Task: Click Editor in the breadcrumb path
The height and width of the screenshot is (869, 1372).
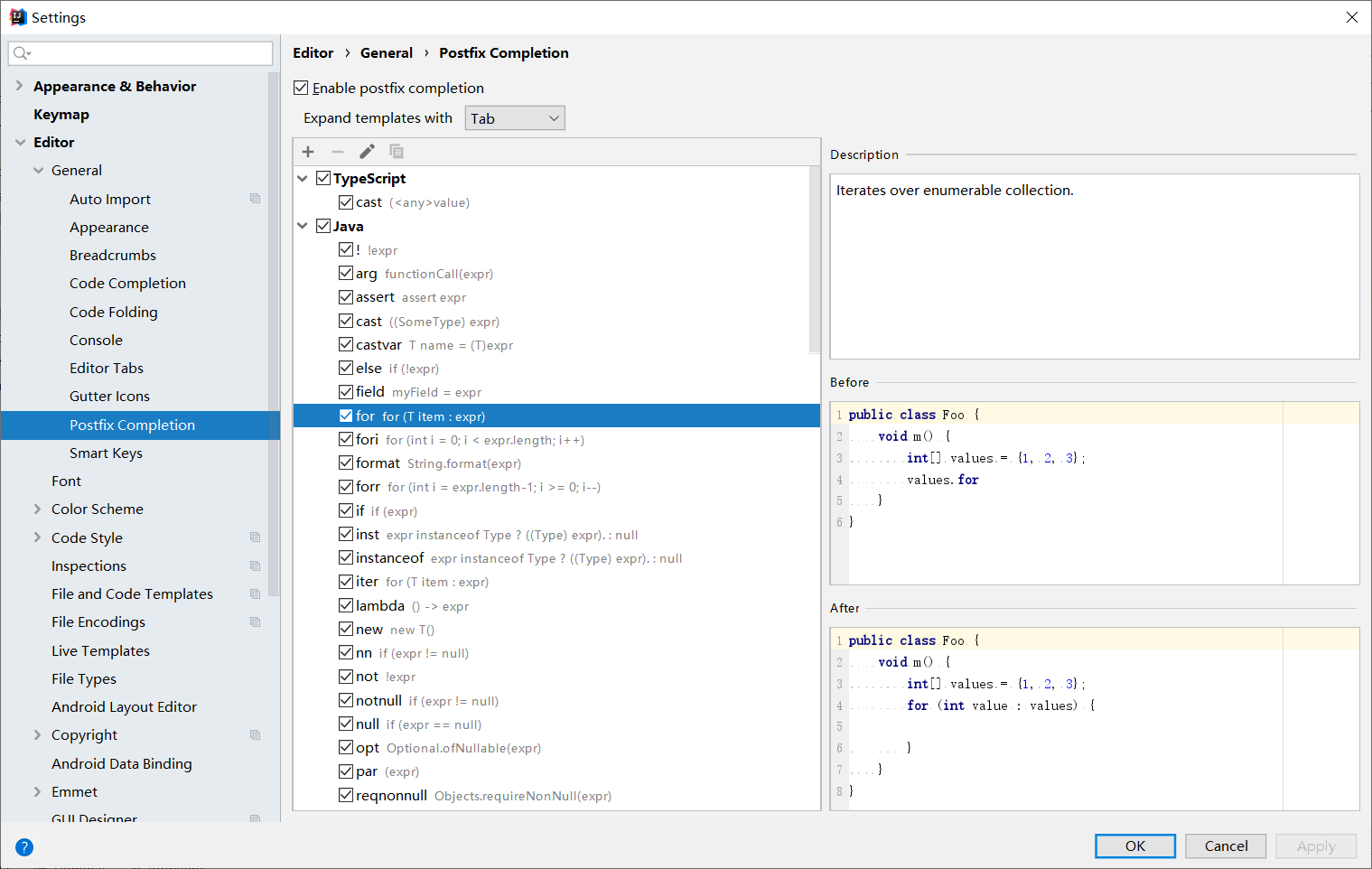Action: [x=313, y=53]
